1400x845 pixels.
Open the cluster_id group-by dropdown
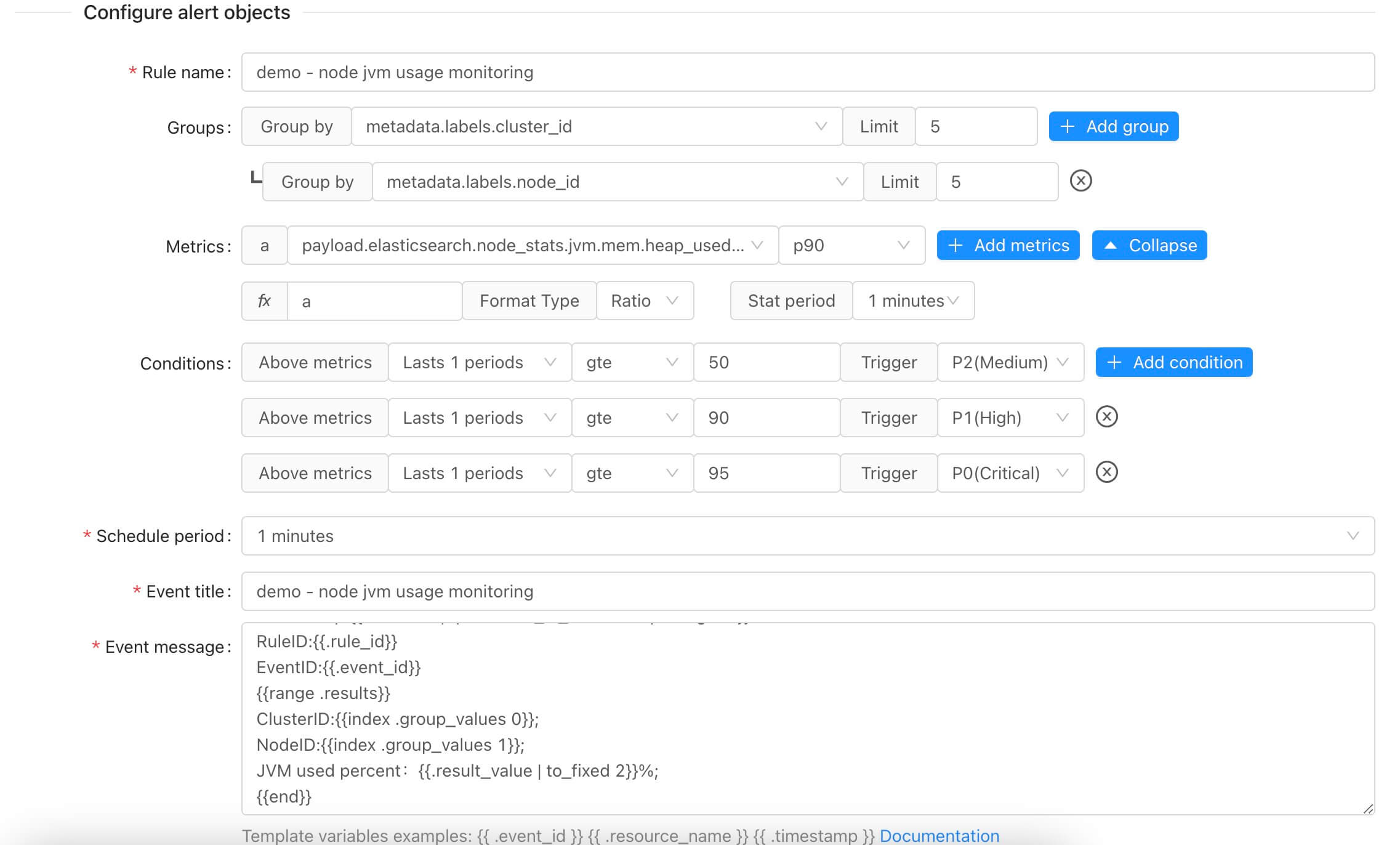(596, 127)
